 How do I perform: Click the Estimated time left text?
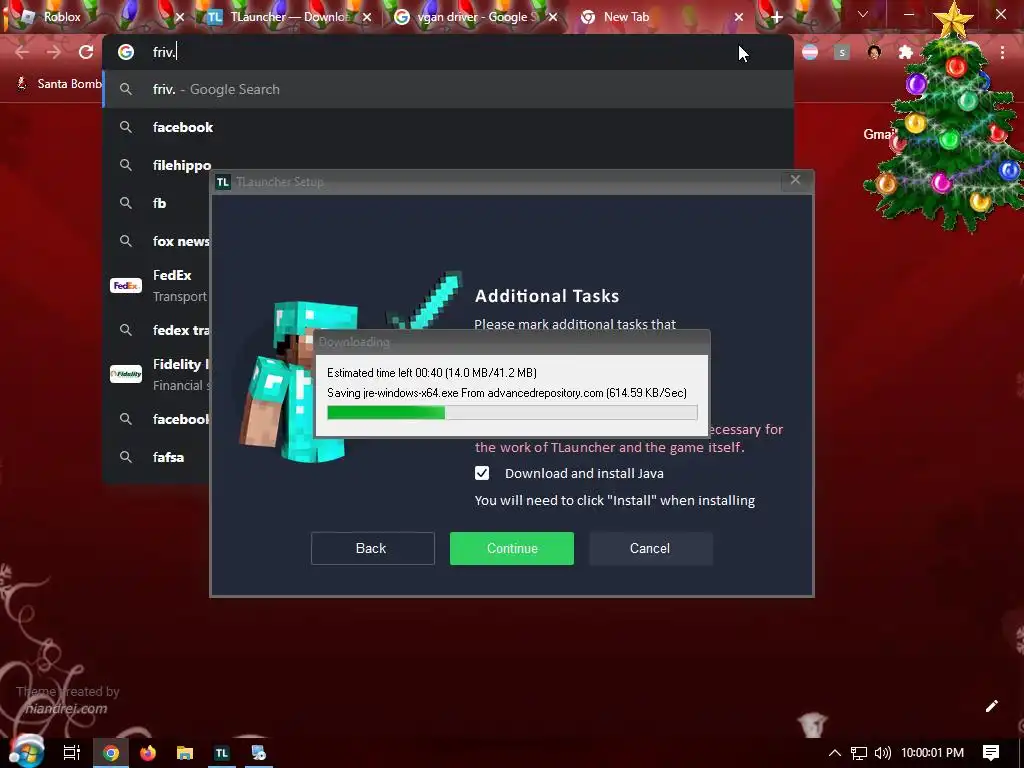[x=432, y=373]
